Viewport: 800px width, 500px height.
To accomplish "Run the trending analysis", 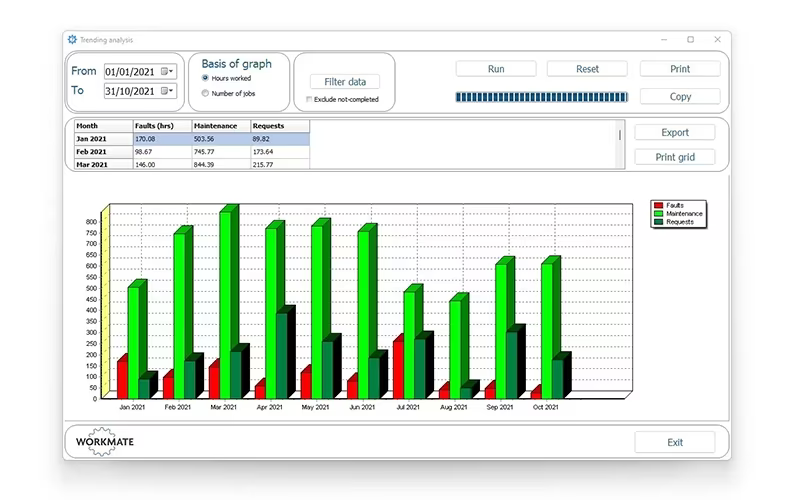I will [496, 69].
